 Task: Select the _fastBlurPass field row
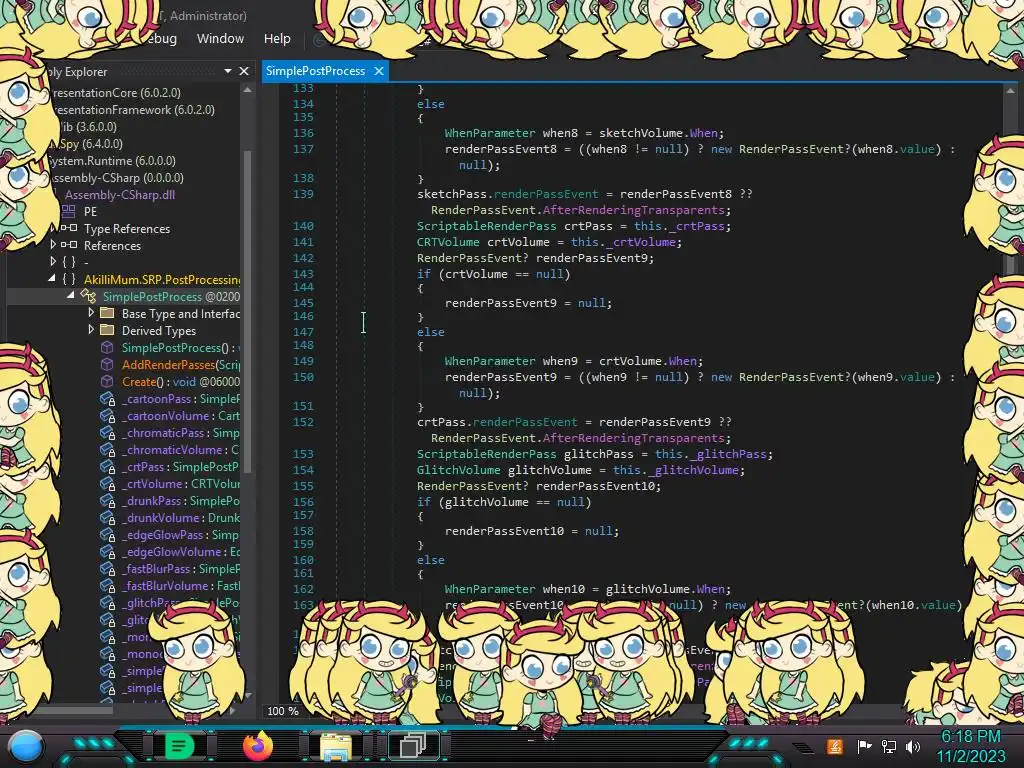[x=170, y=569]
